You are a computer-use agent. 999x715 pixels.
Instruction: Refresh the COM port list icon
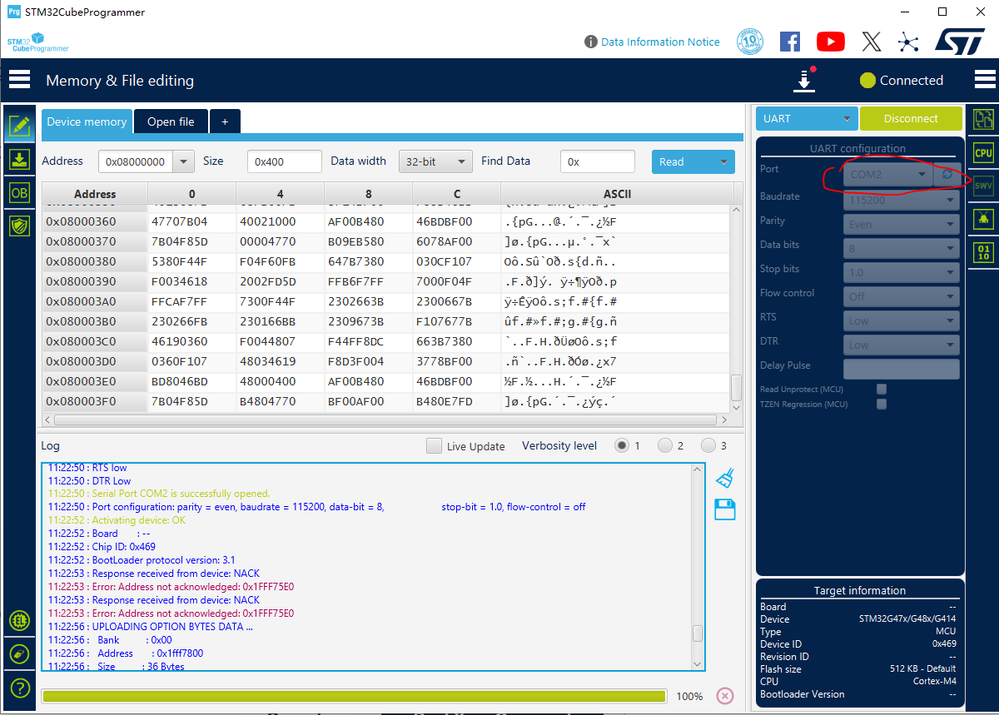(x=947, y=174)
